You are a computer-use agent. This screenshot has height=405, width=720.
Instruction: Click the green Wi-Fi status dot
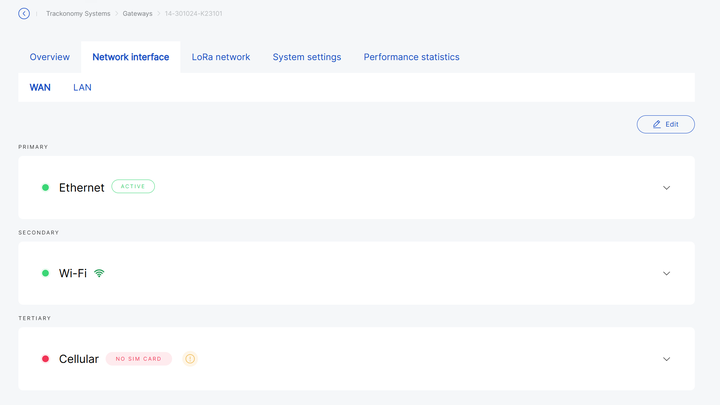[x=45, y=273]
